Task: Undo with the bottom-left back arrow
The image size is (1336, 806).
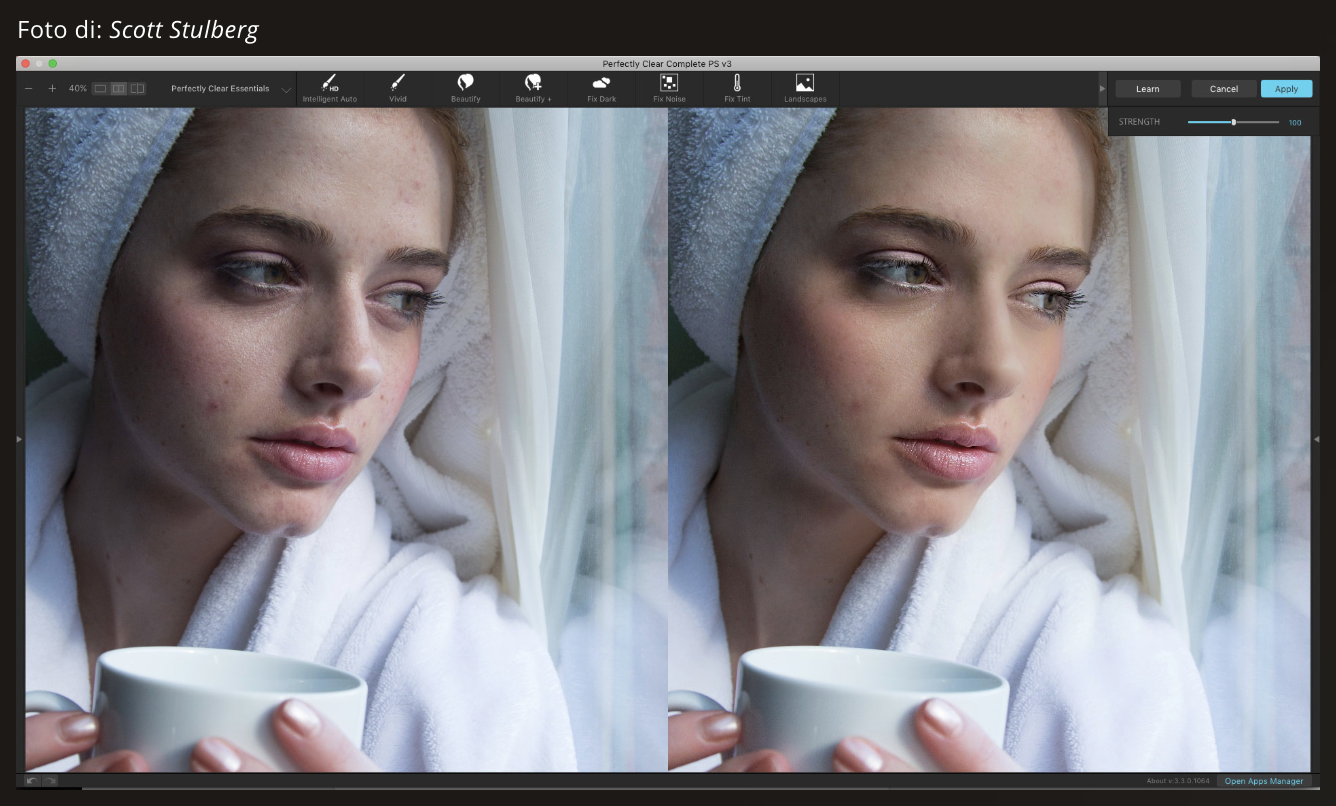Action: point(32,780)
